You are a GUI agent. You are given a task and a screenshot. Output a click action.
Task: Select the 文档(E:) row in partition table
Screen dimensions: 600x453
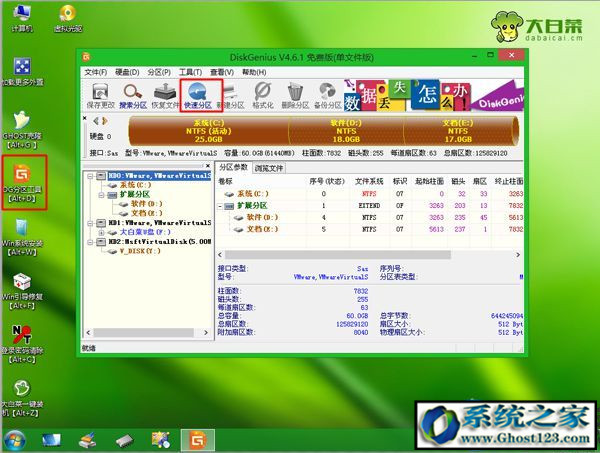[x=370, y=230]
